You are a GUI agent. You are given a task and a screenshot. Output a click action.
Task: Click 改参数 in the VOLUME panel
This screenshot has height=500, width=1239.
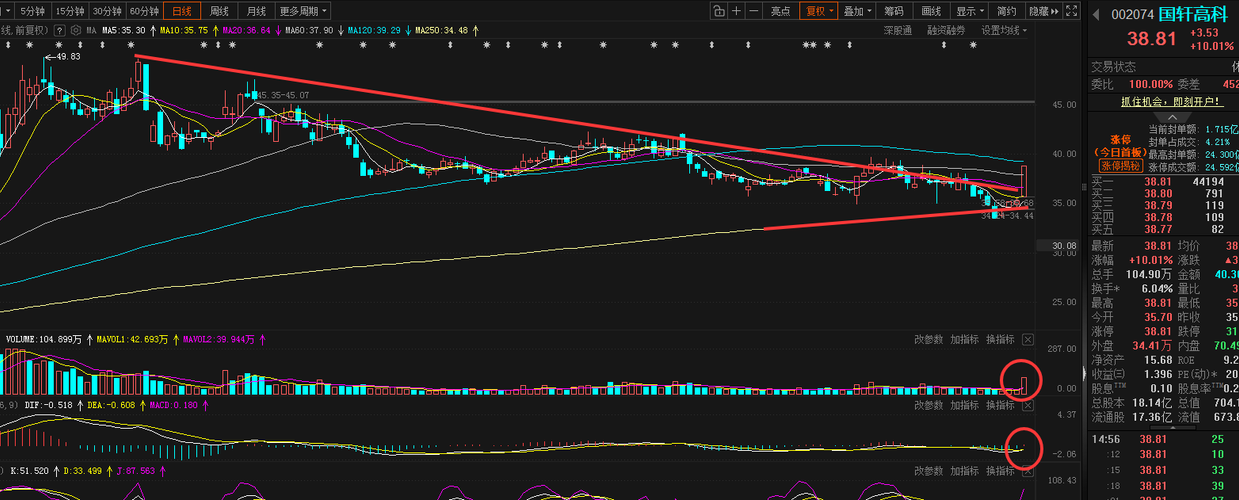coord(929,339)
